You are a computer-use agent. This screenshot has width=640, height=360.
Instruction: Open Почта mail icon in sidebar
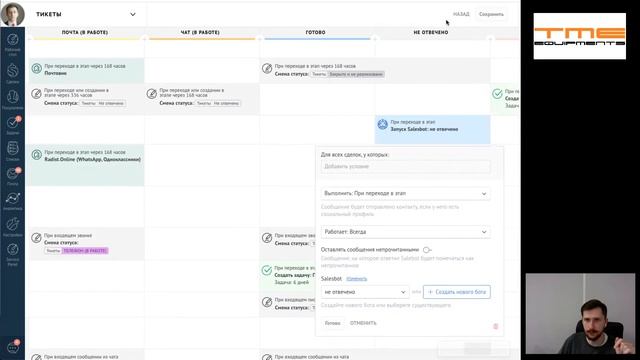13,176
